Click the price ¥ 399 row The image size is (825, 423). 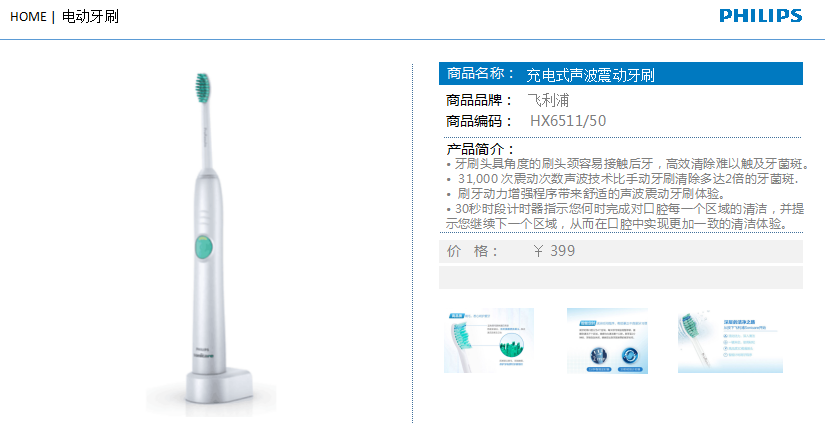621,251
